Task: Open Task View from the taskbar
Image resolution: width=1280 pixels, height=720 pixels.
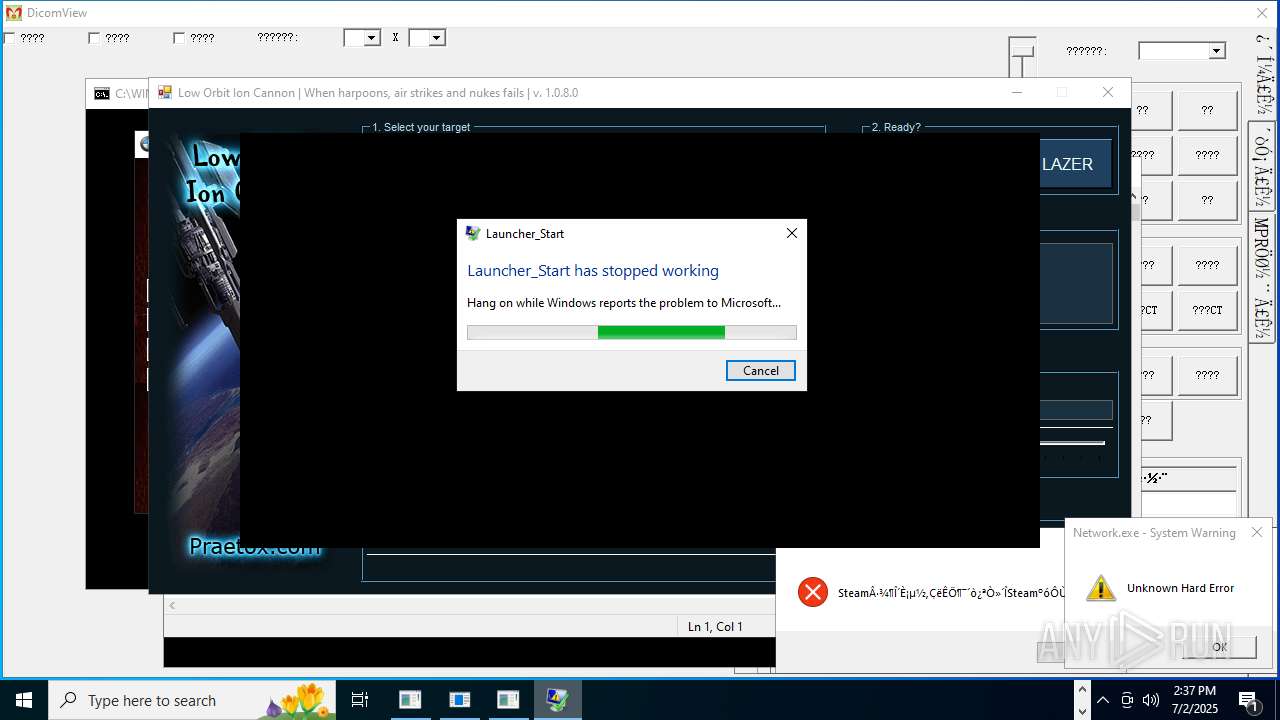Action: point(360,700)
